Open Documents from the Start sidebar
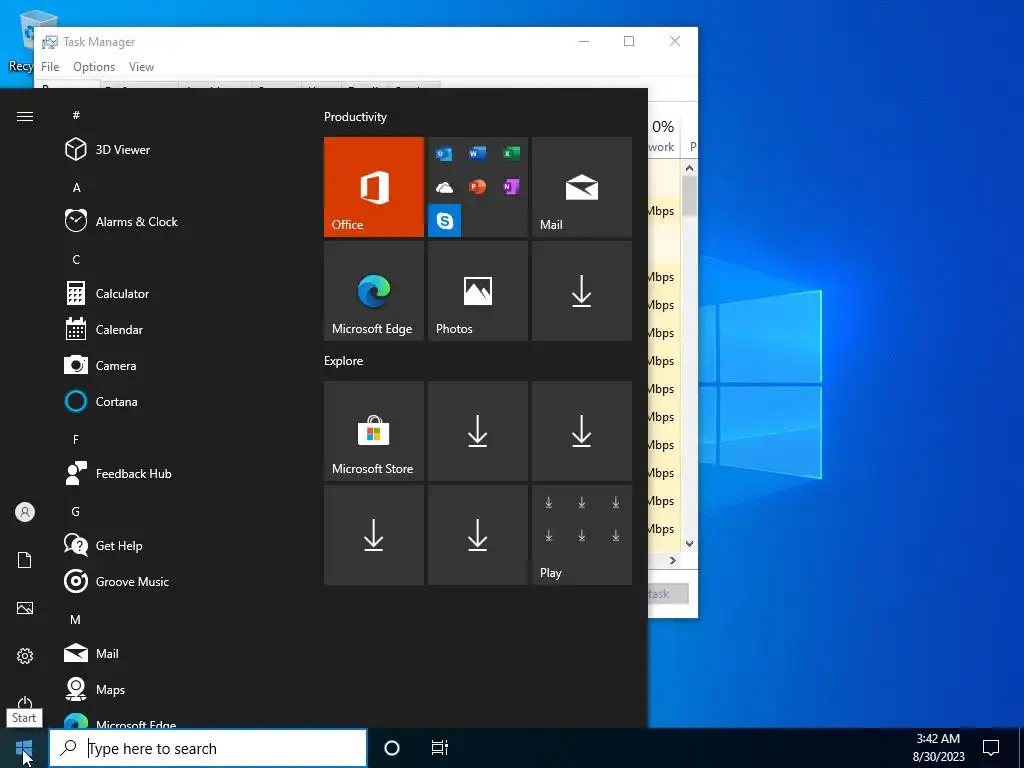1024x768 pixels. click(x=25, y=560)
